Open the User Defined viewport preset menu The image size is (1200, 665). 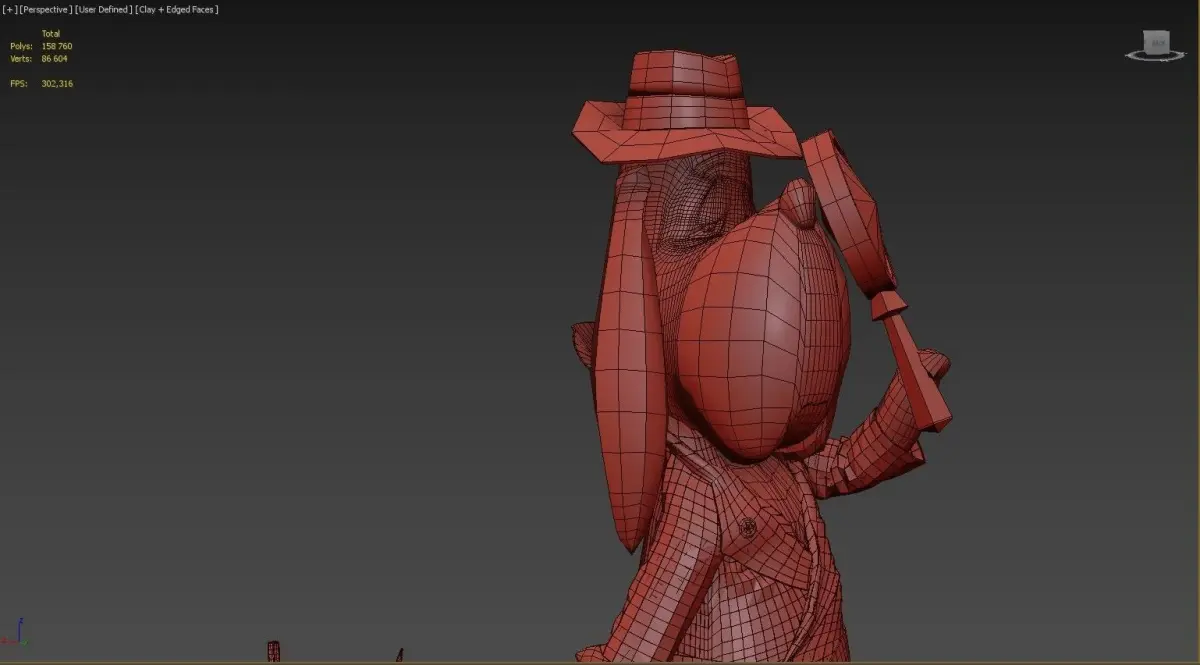(104, 9)
